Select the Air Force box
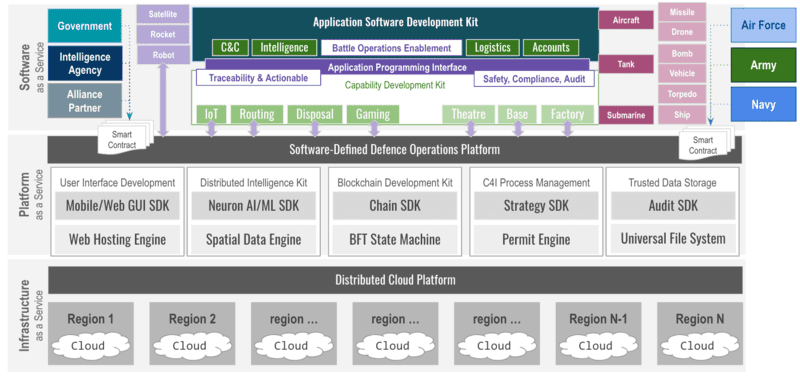The image size is (800, 376). click(x=763, y=25)
